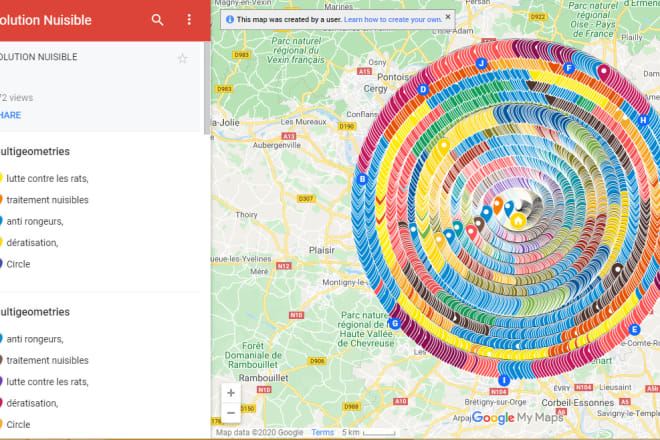This screenshot has height=440, width=660.
Task: Click the brown pin in the right rings
Action: [x=617, y=269]
